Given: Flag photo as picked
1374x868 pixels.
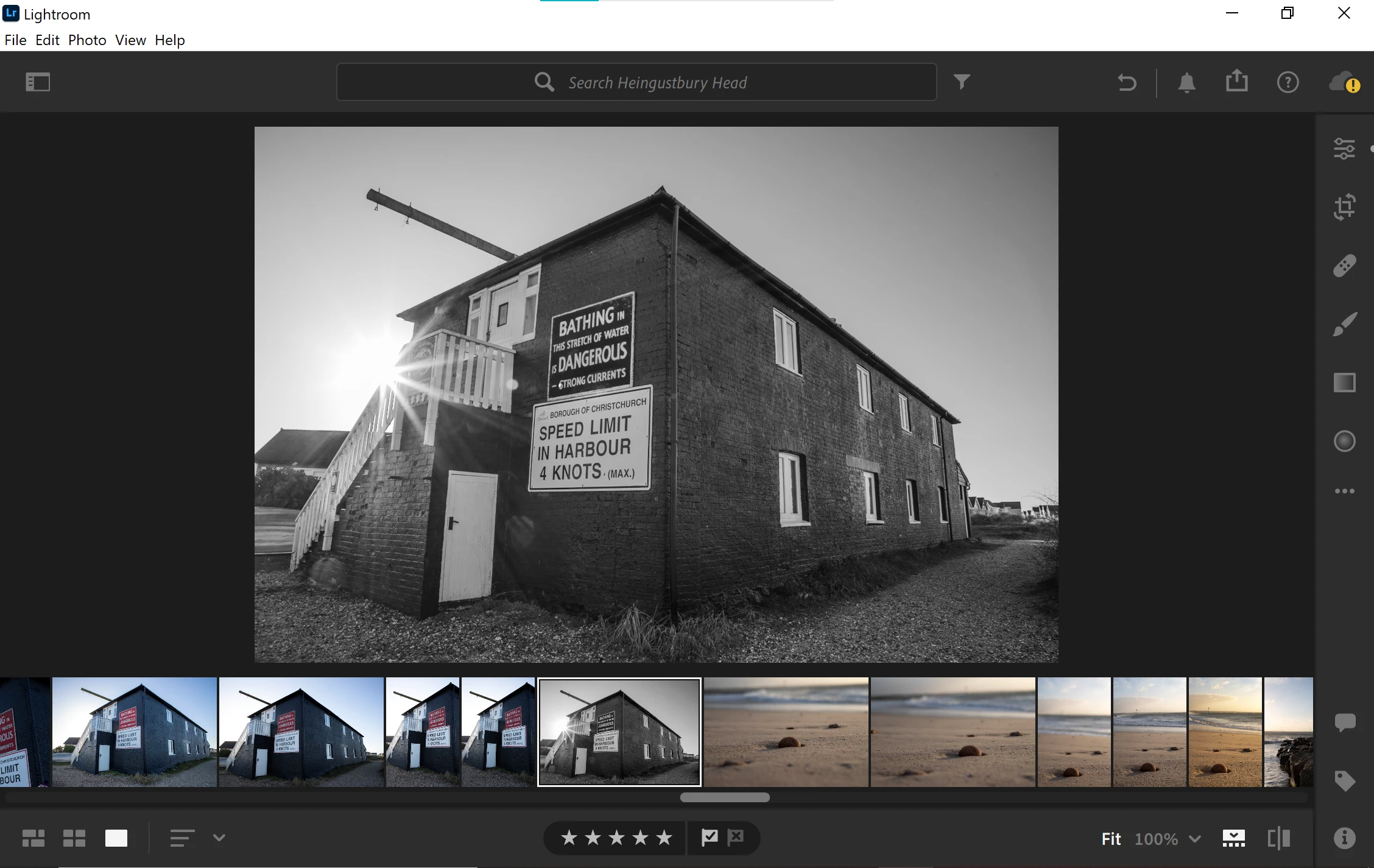Looking at the screenshot, I should coord(710,838).
